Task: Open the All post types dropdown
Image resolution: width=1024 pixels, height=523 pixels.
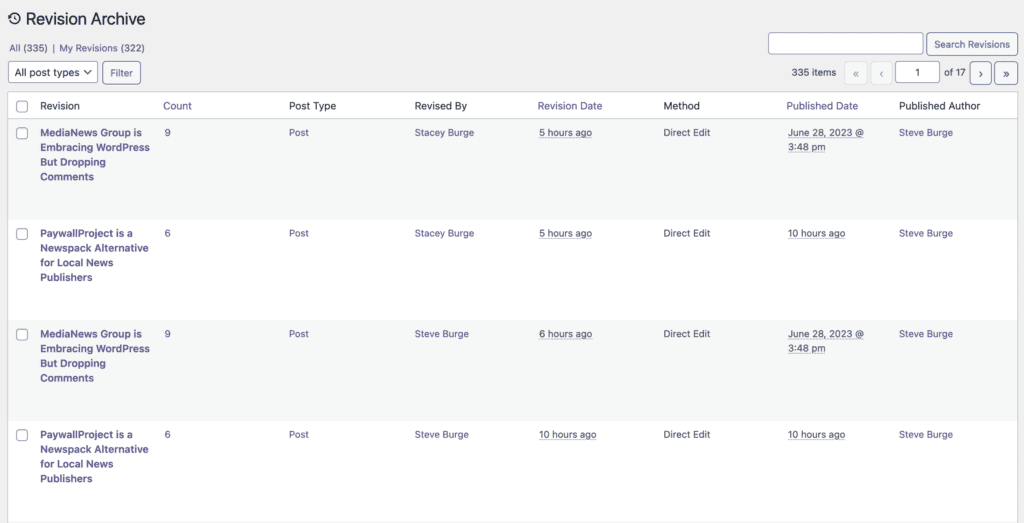Action: (53, 72)
